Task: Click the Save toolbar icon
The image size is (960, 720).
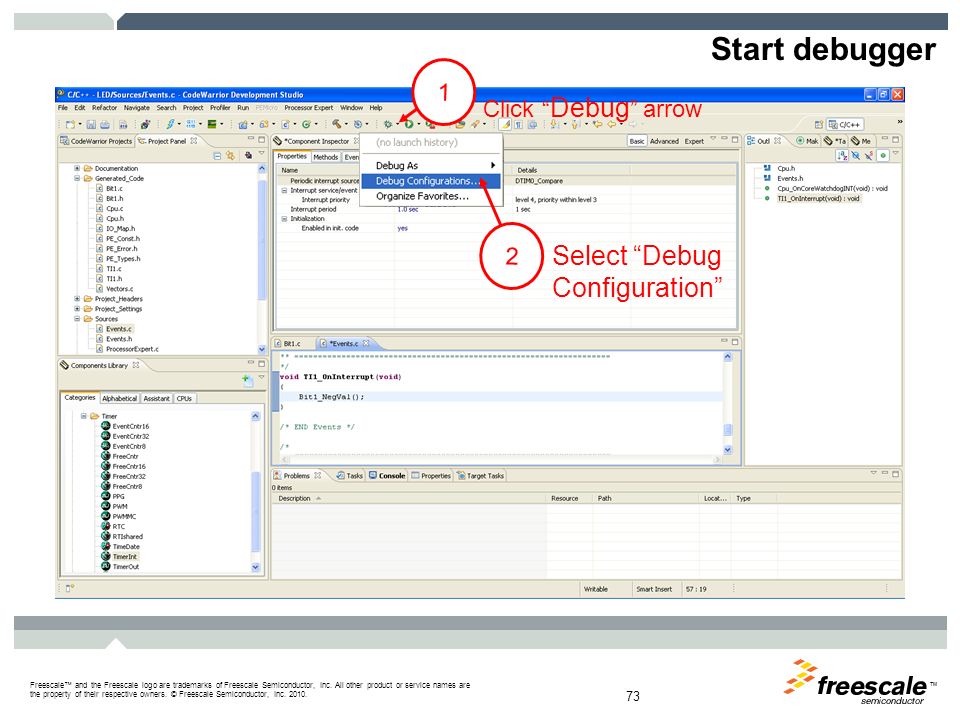Action: pyautogui.click(x=91, y=124)
